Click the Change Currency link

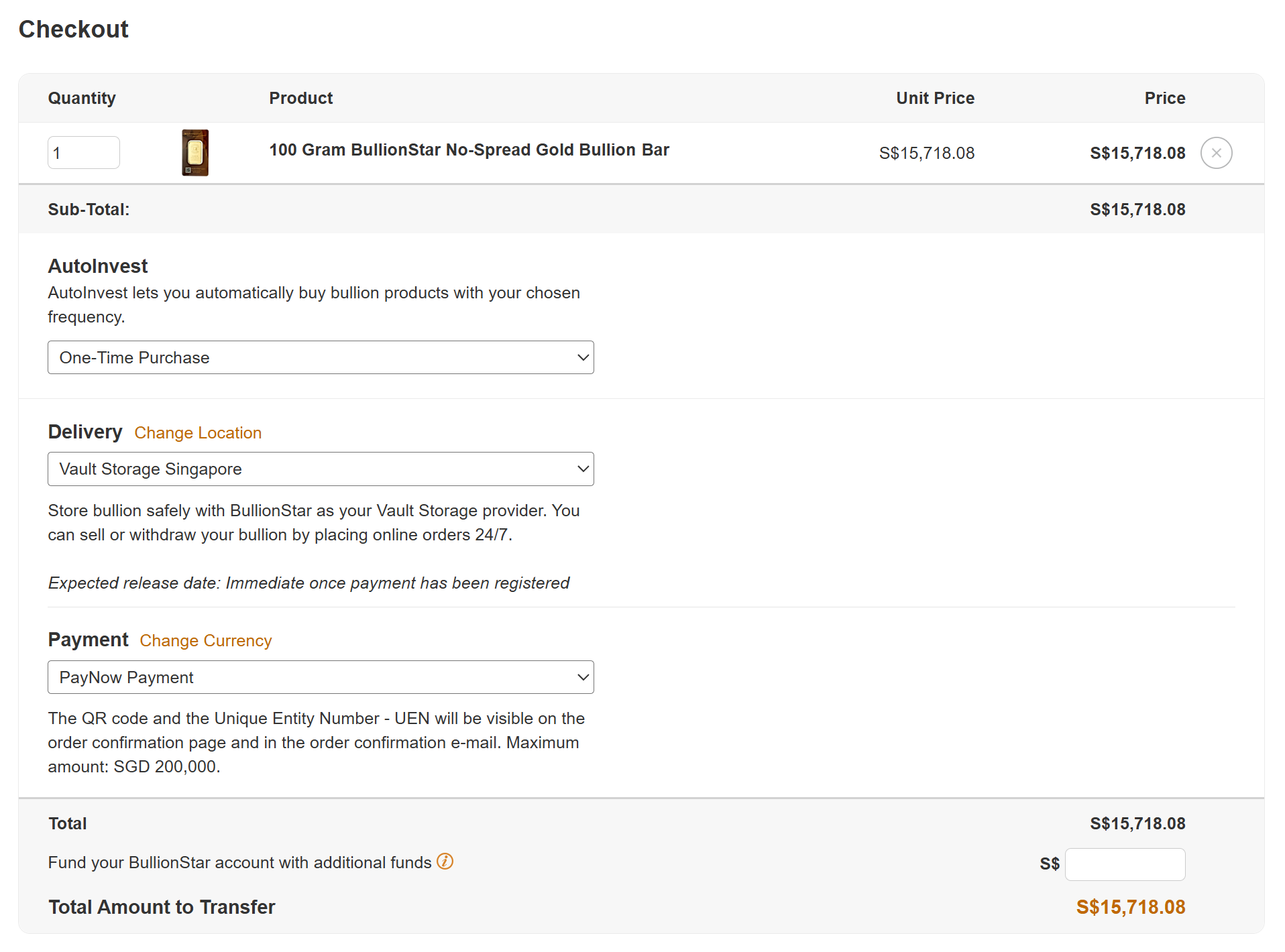point(206,641)
